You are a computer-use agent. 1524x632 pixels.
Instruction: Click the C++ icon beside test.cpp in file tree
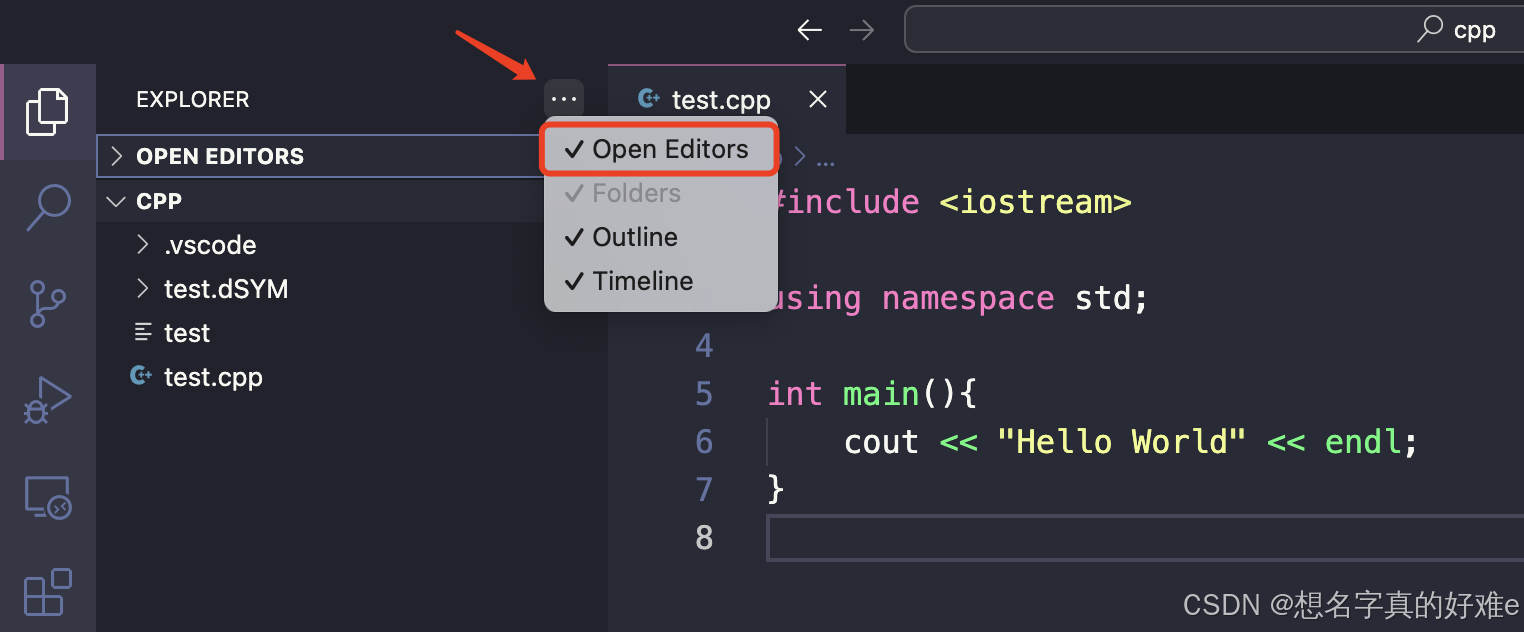[141, 377]
